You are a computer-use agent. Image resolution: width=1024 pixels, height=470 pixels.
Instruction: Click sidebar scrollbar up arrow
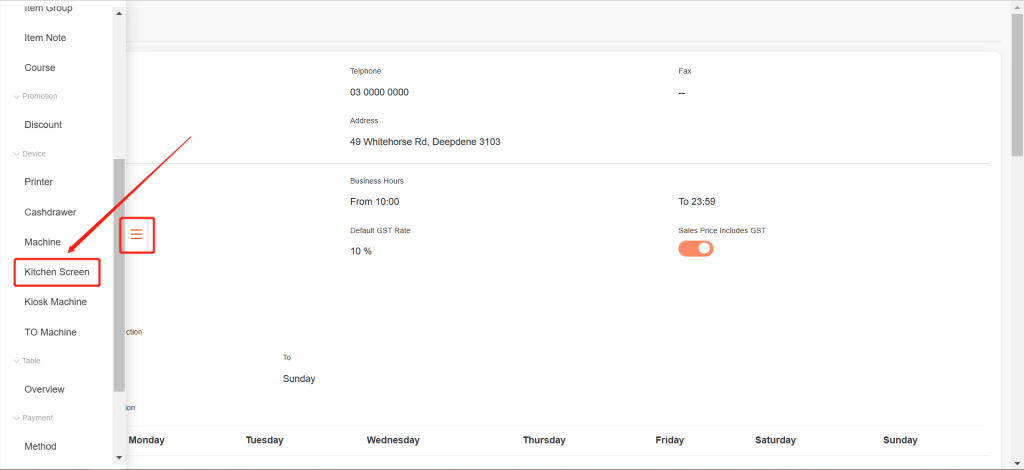[119, 14]
